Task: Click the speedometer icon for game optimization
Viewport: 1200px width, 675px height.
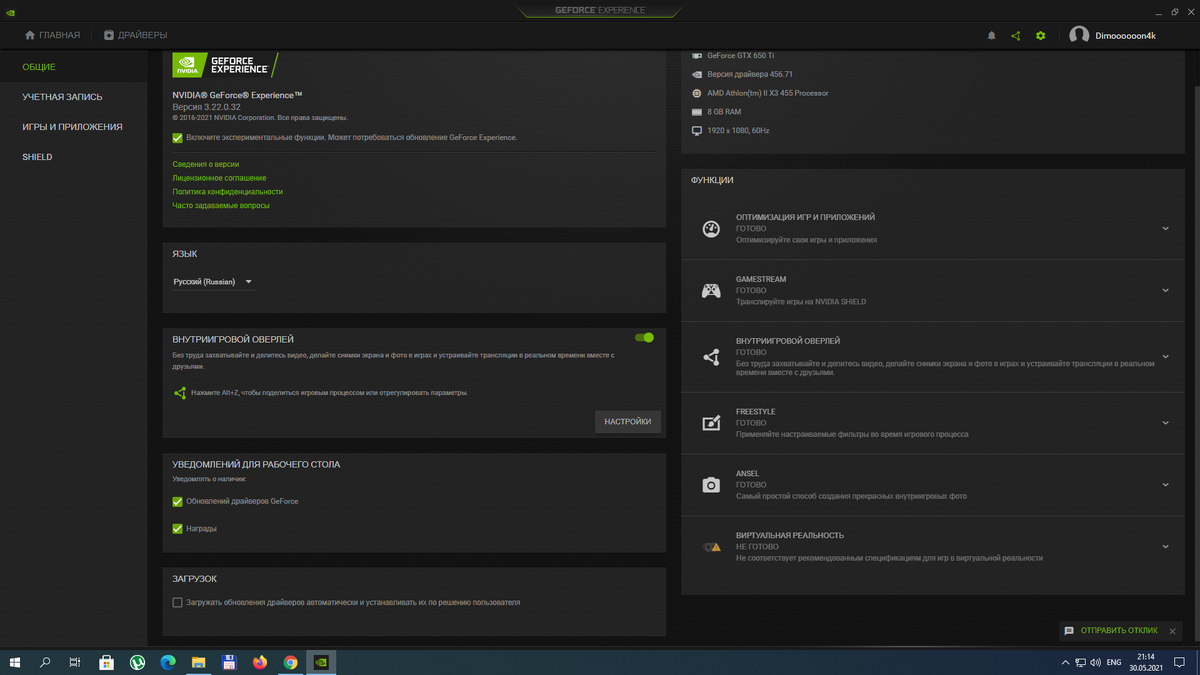Action: click(711, 229)
